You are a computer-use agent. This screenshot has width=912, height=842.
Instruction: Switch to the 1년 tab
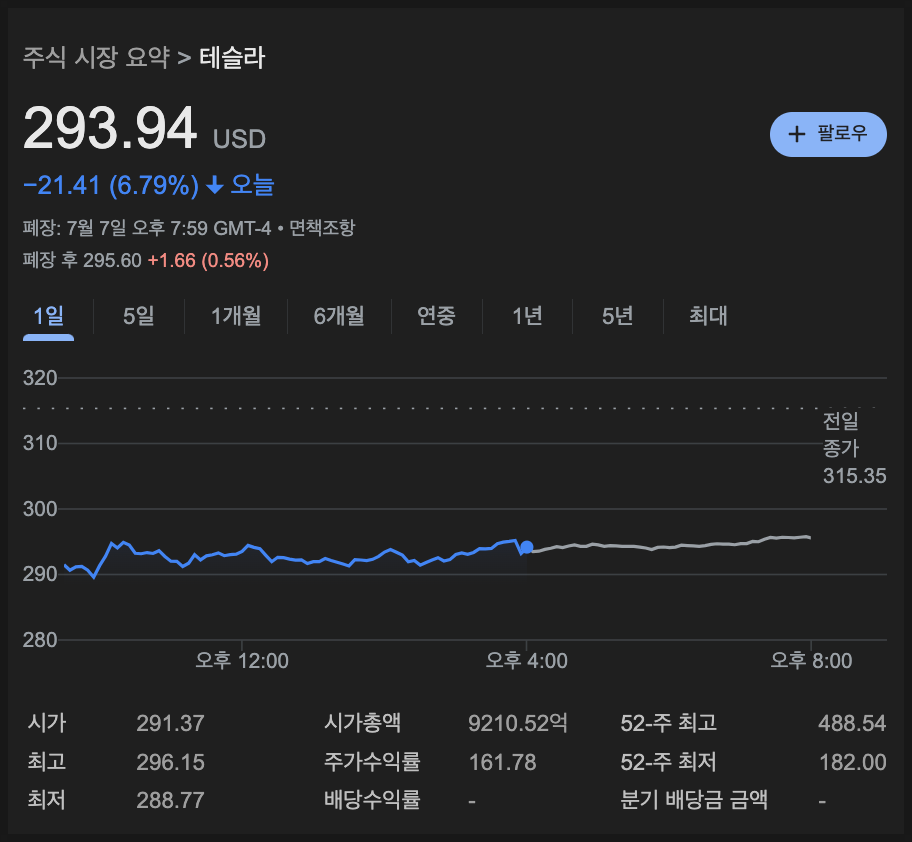click(x=527, y=316)
